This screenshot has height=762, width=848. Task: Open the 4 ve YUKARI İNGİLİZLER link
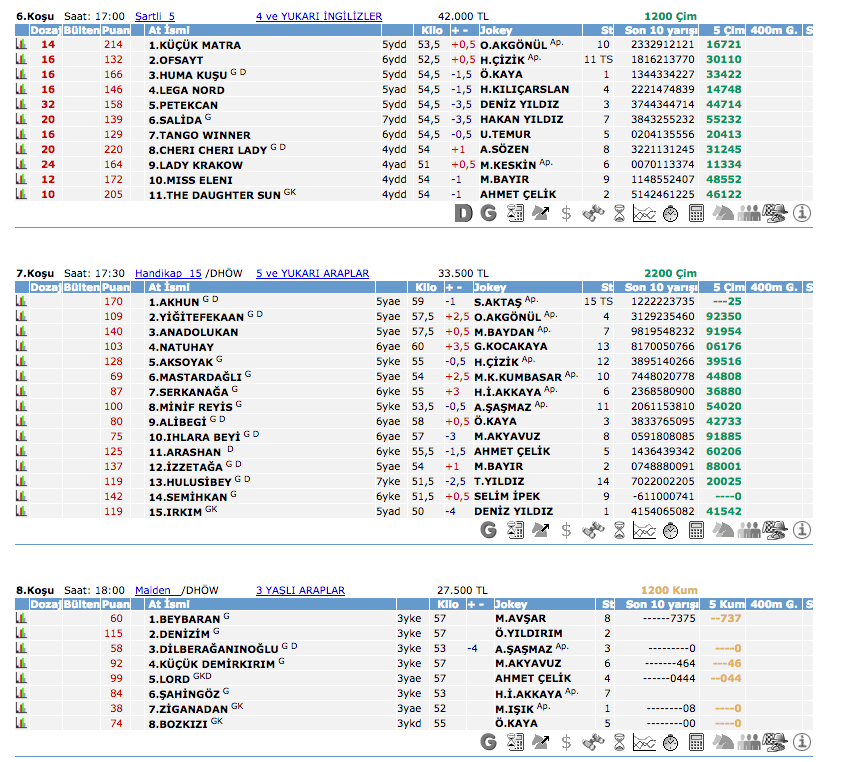point(319,17)
